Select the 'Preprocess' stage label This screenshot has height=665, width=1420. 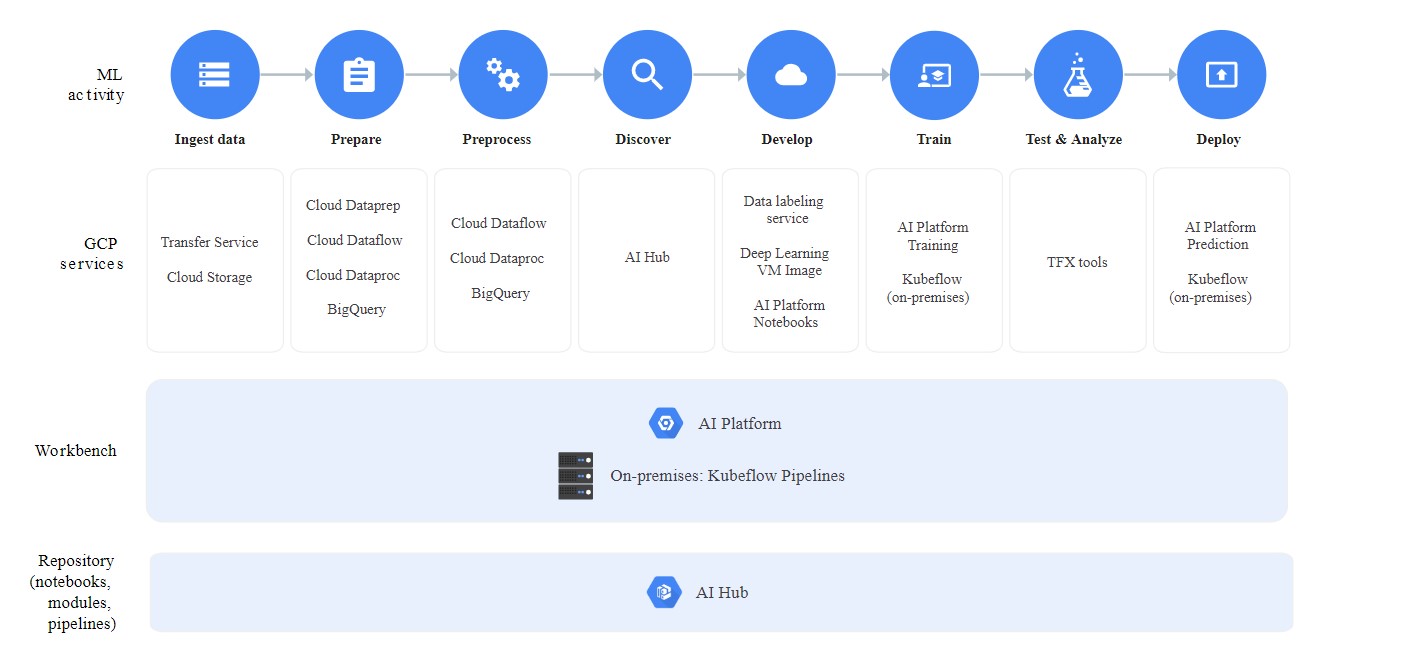(497, 140)
